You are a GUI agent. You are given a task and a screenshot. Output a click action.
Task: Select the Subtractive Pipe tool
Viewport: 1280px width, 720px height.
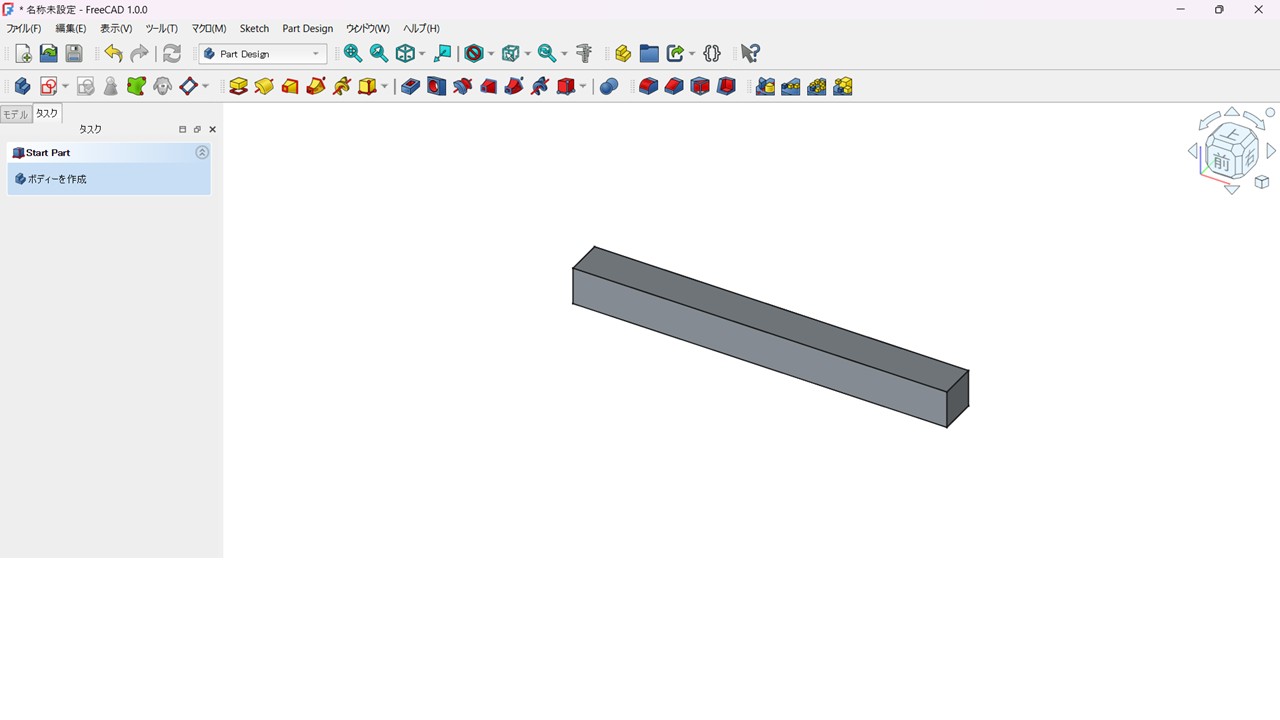pyautogui.click(x=514, y=87)
